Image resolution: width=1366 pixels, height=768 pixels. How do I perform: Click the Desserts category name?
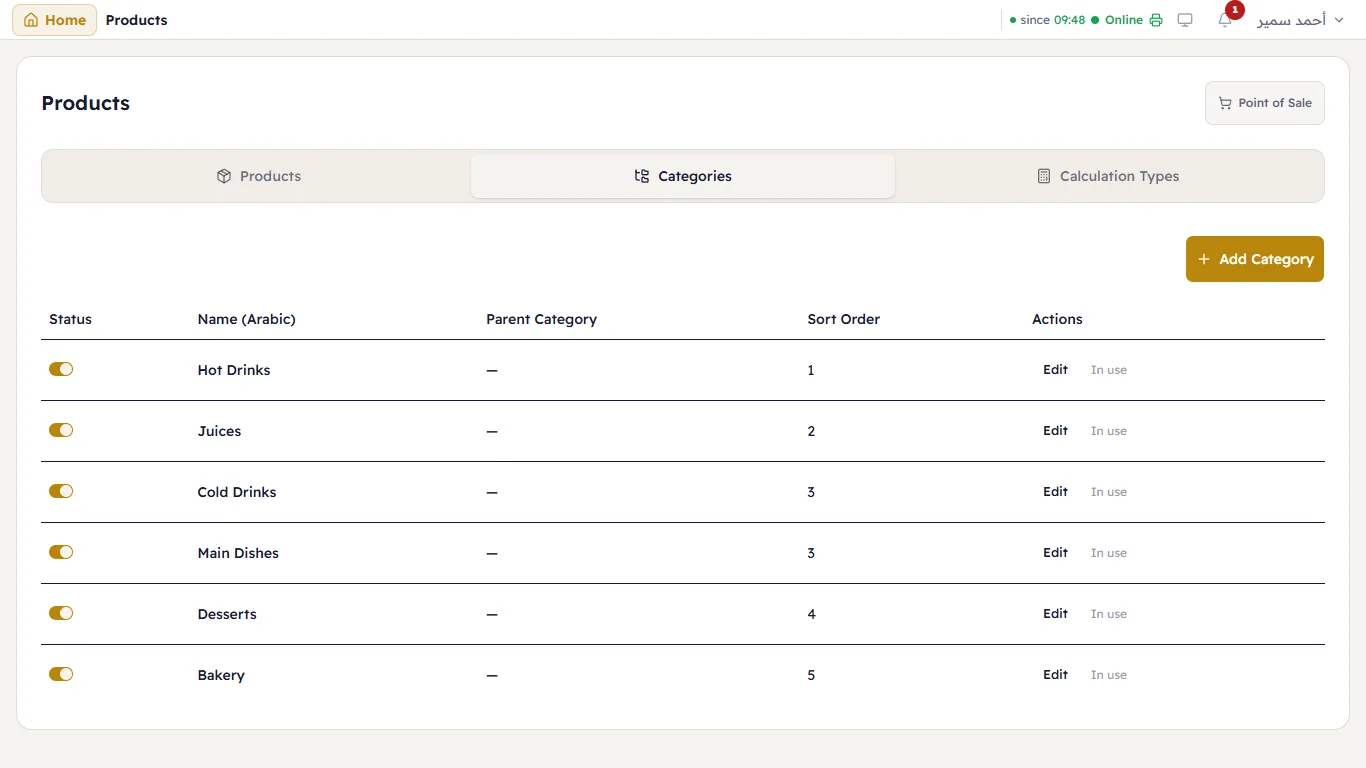pos(227,614)
